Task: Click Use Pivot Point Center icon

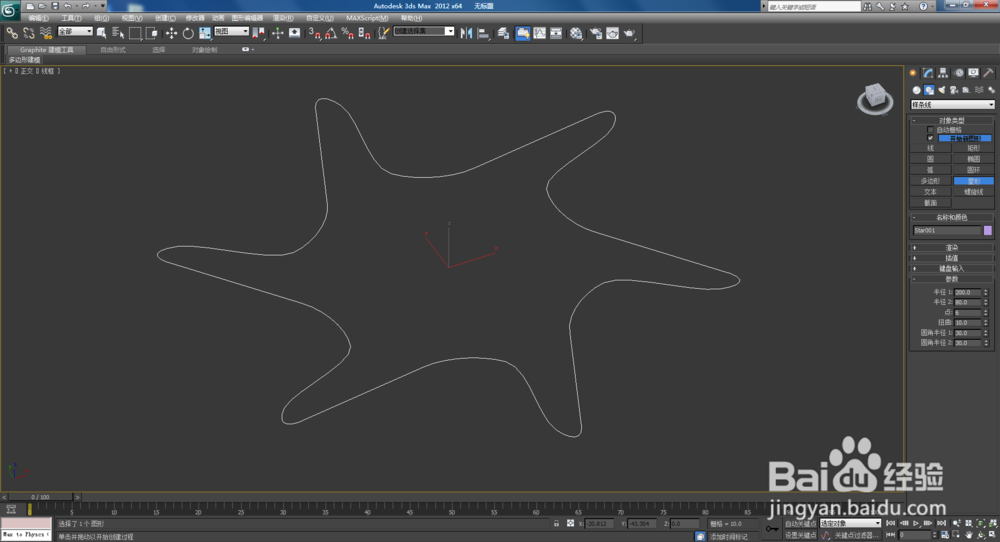Action: pos(260,33)
